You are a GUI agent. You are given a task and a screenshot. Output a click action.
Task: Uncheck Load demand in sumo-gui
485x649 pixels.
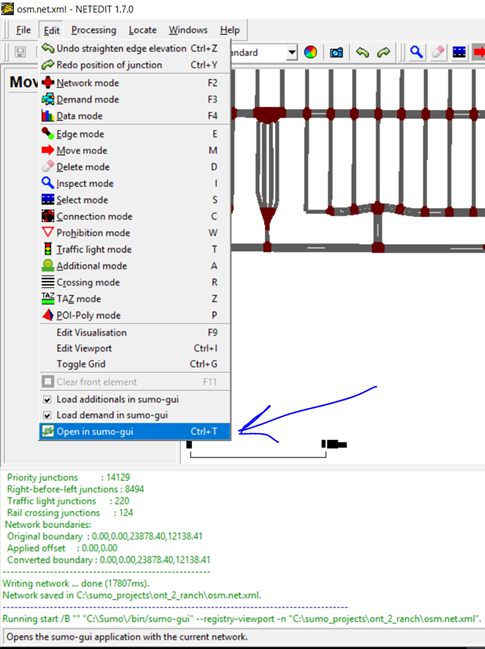point(47,415)
